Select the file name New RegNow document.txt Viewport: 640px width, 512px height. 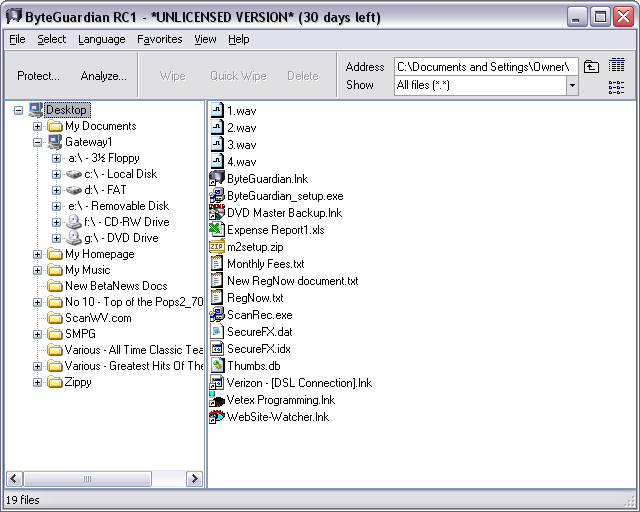[x=293, y=281]
